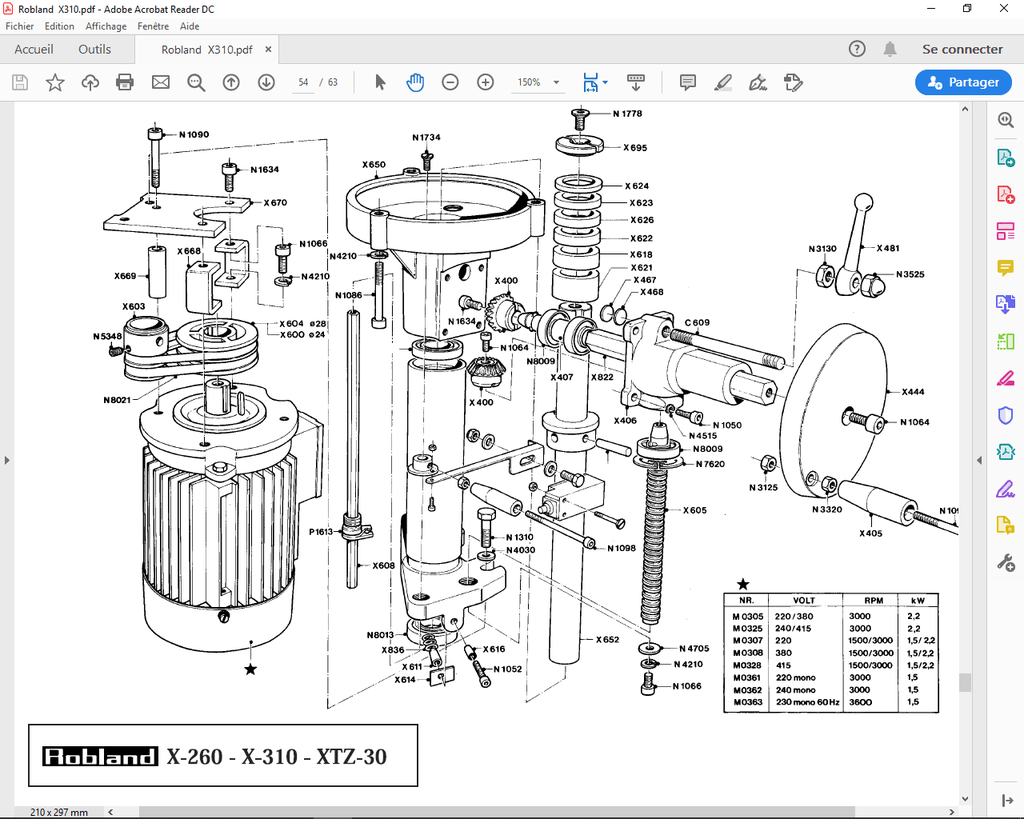Open Protect shield tool in side pane

pyautogui.click(x=1006, y=415)
